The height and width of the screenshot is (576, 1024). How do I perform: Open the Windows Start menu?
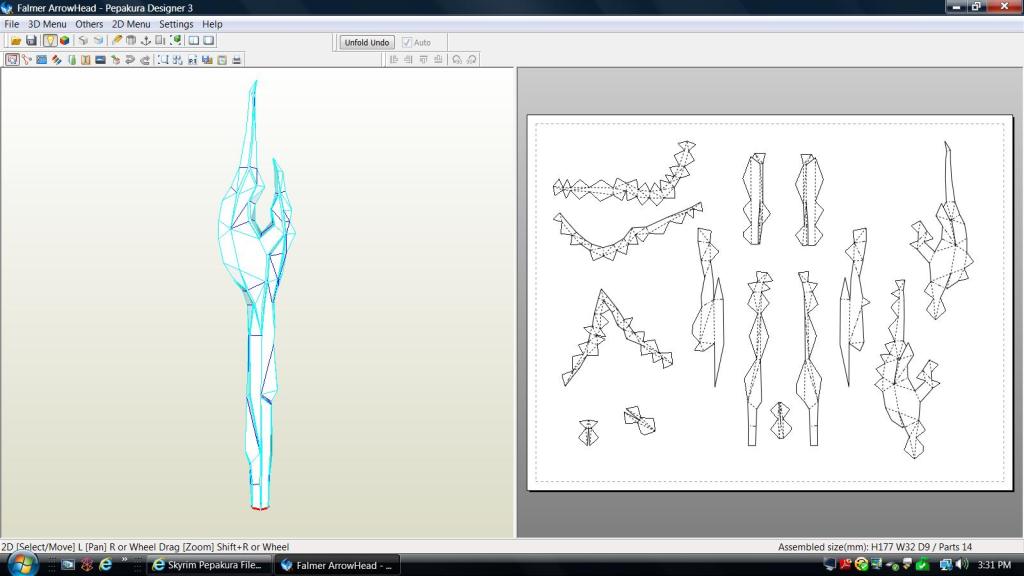(x=22, y=564)
